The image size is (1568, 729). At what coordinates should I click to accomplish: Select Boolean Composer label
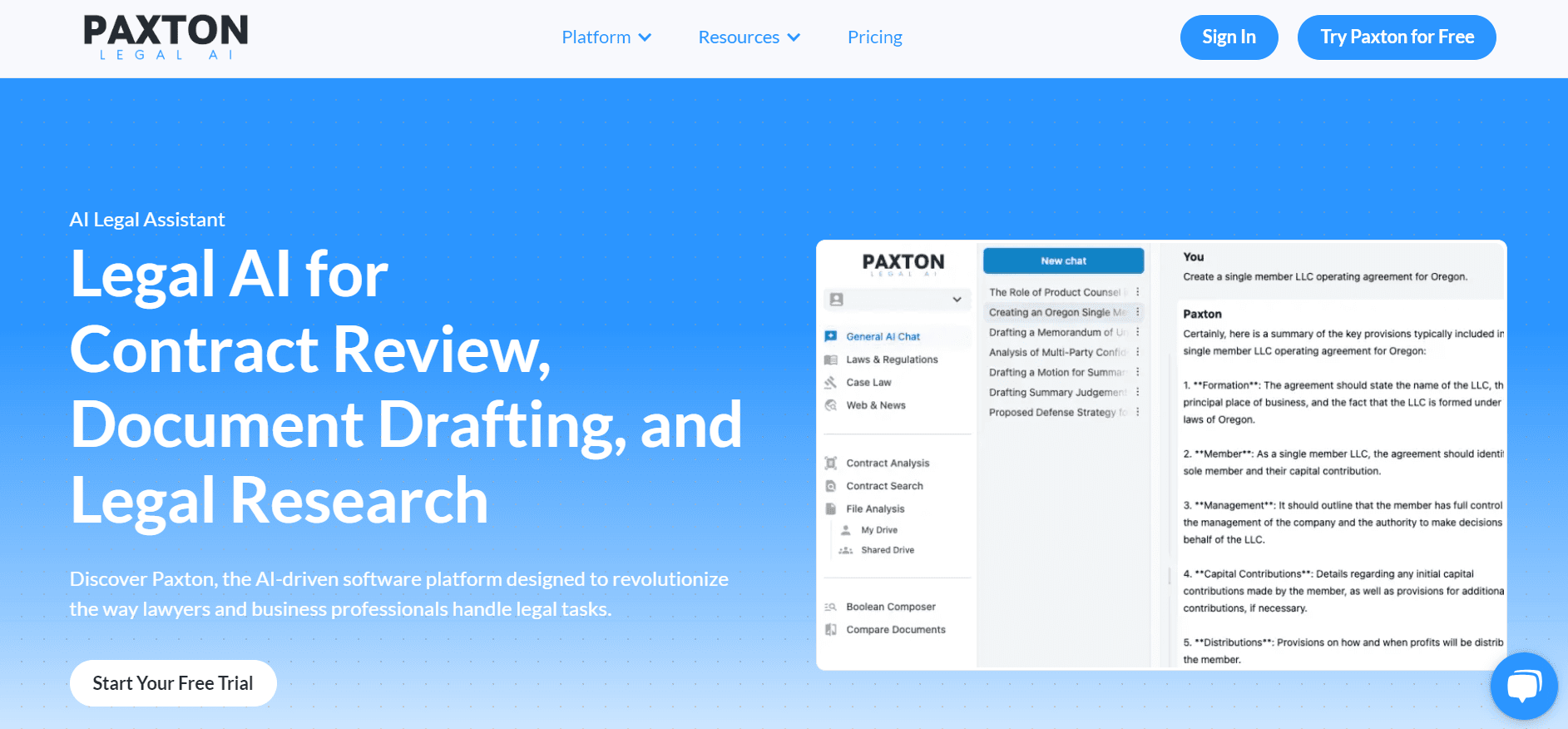(x=891, y=607)
